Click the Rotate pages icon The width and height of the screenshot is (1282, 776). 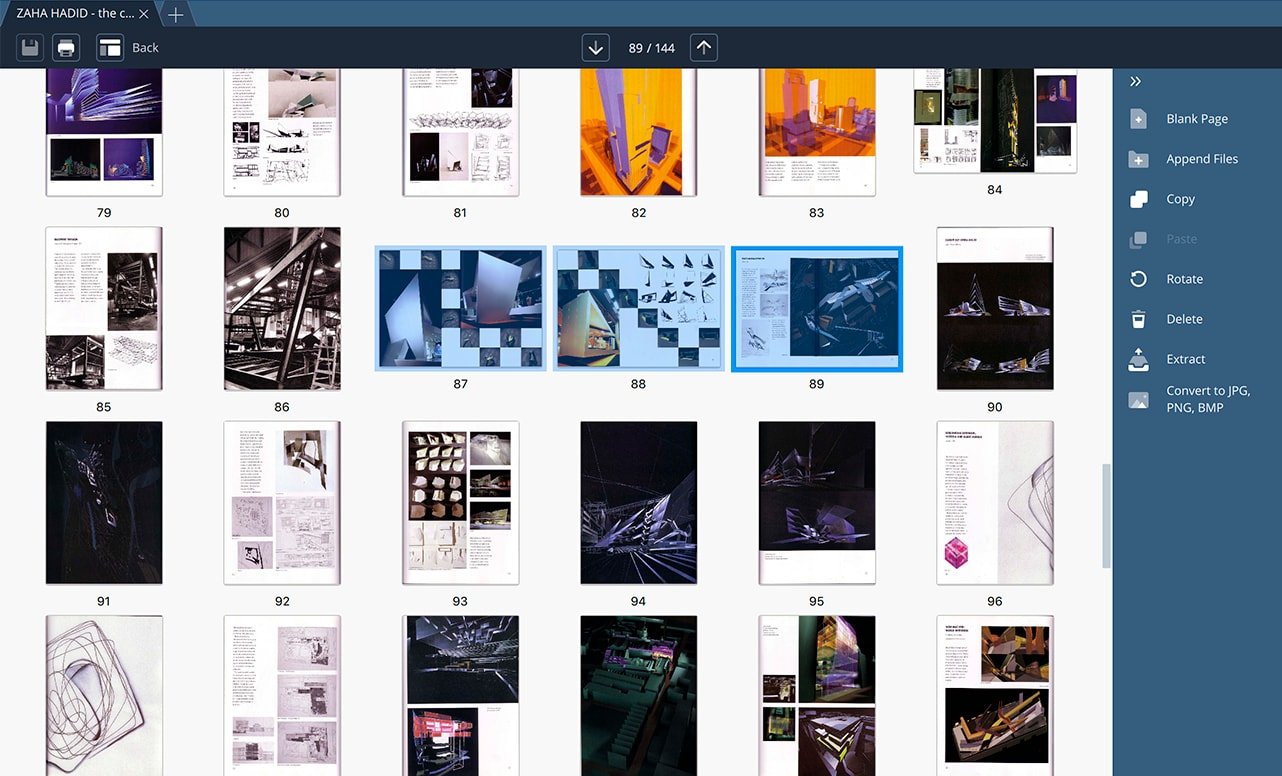(x=1138, y=279)
